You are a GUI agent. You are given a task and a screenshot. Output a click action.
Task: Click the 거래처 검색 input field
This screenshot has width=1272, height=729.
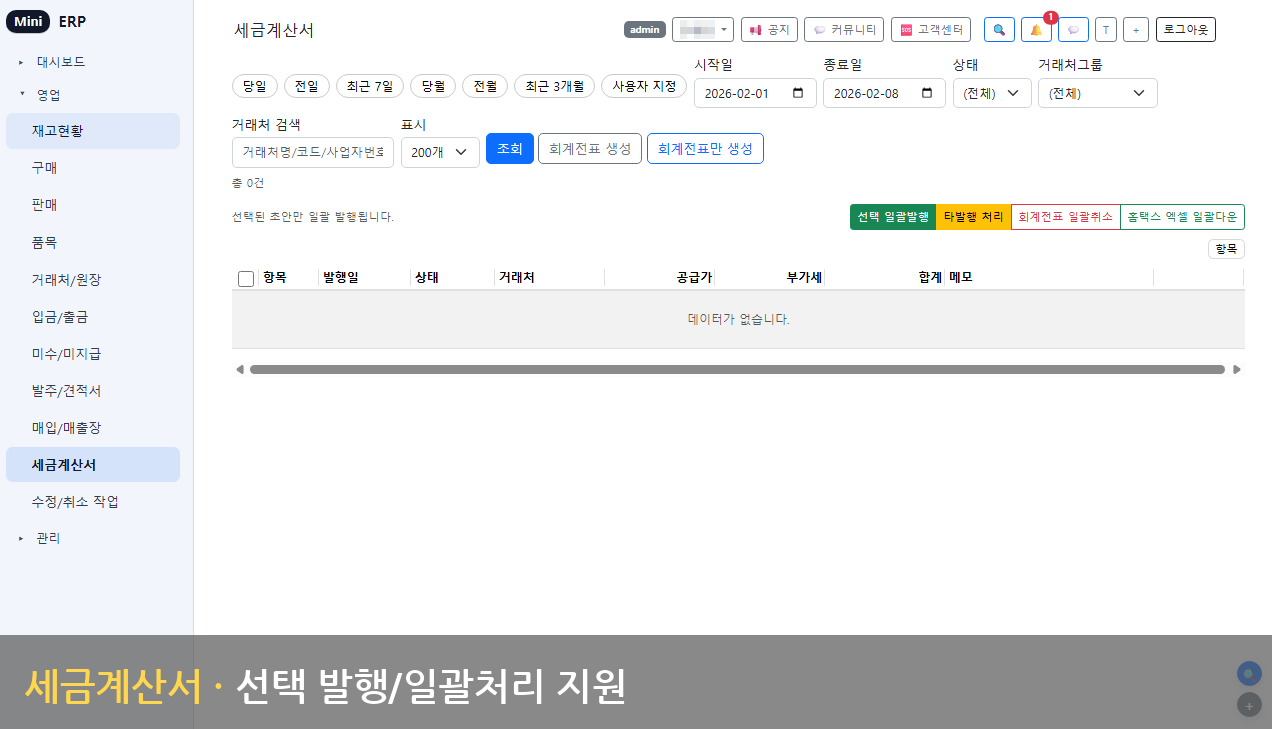(313, 152)
